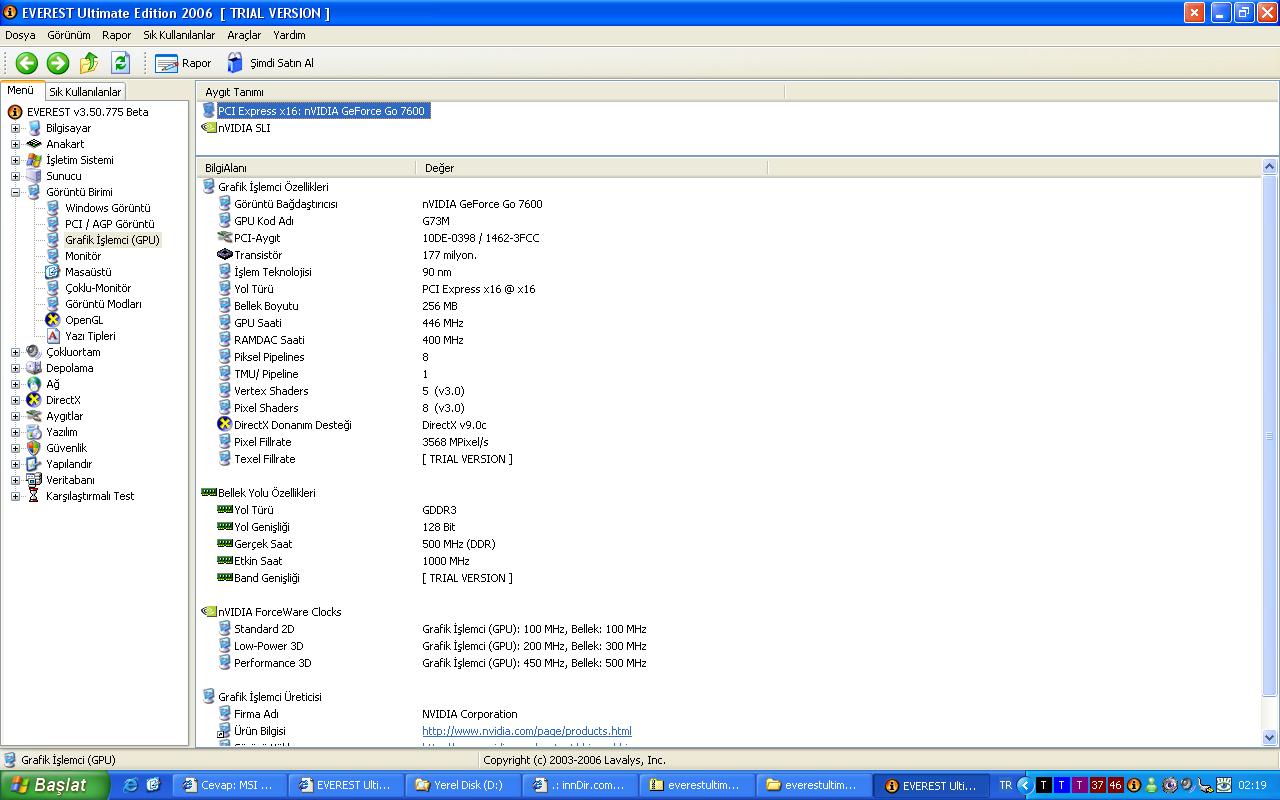This screenshot has height=800, width=1280.
Task: Click the Up level toolbar icon
Action: pyautogui.click(x=89, y=63)
